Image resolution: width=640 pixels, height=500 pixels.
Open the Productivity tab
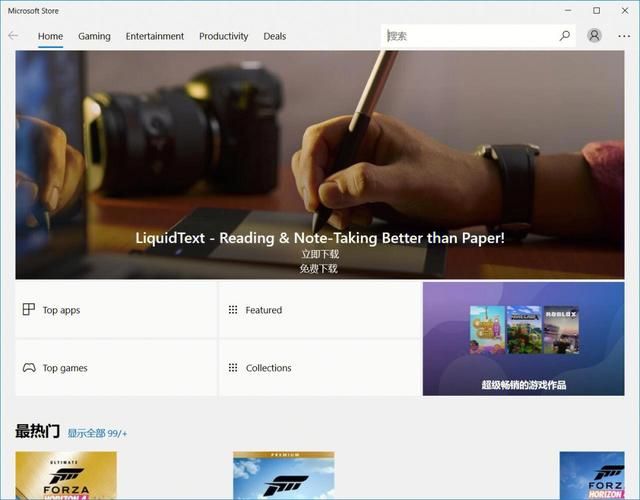click(x=223, y=36)
